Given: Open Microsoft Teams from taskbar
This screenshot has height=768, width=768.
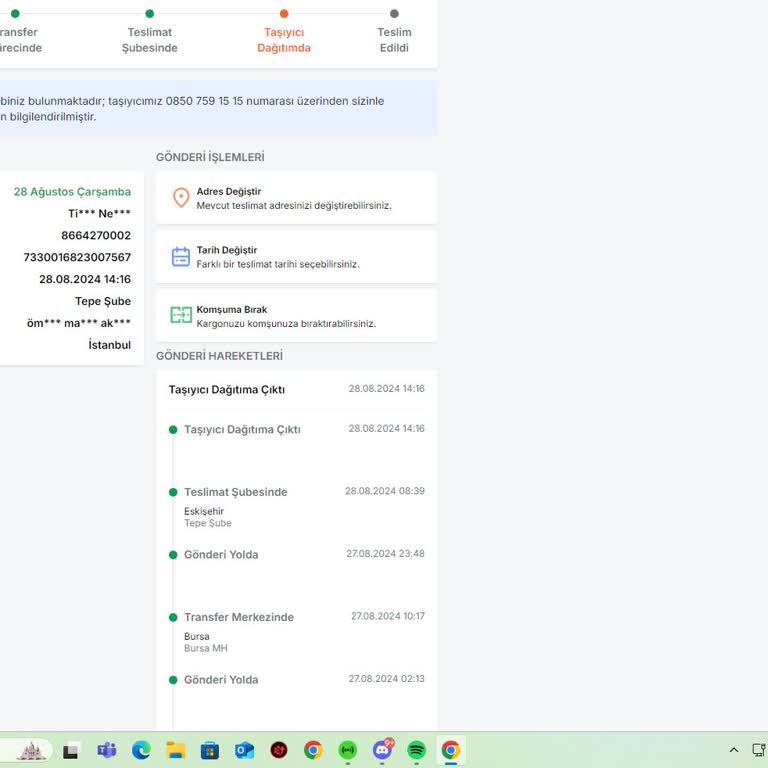Looking at the screenshot, I should 106,750.
